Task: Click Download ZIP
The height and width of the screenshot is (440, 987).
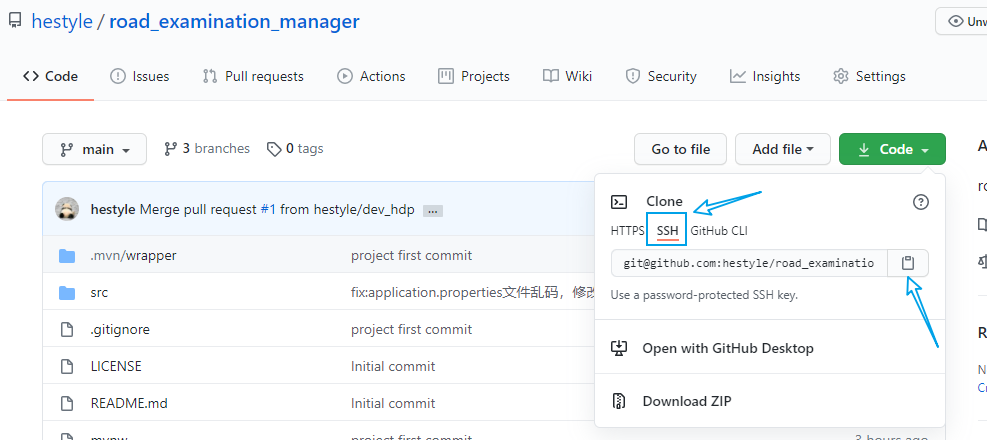Action: (687, 401)
